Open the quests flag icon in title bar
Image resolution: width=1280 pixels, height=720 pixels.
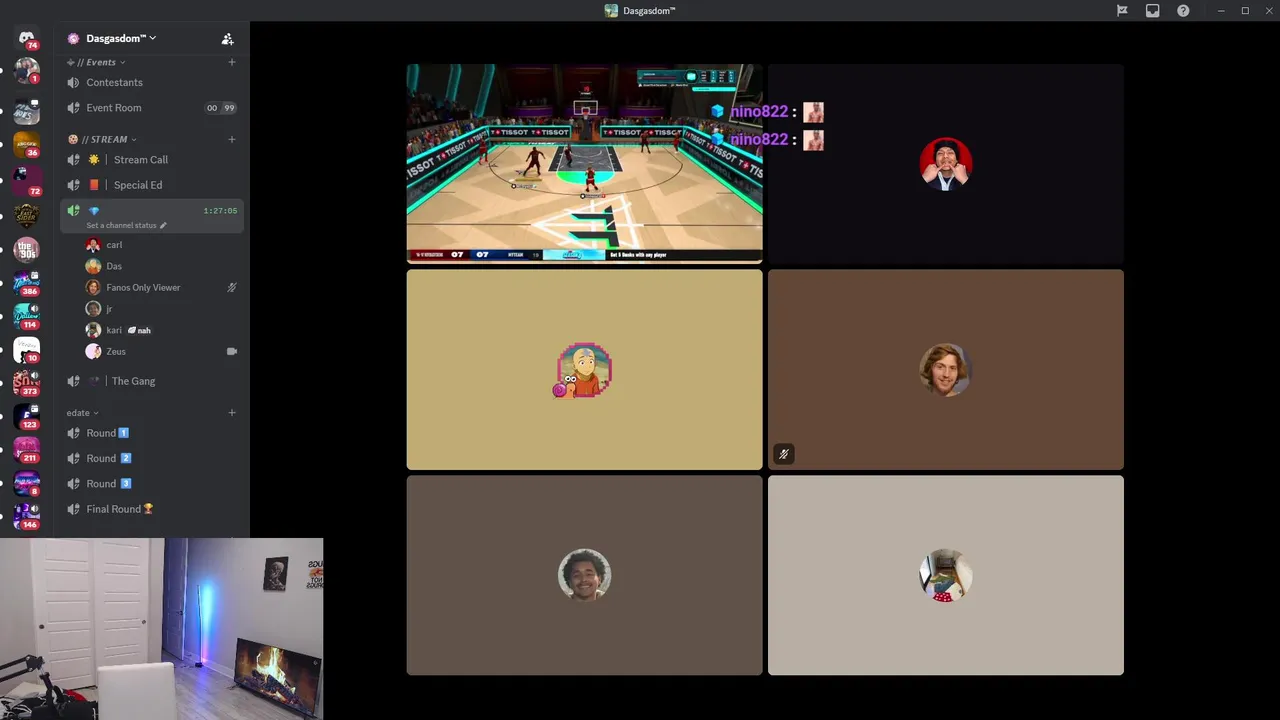point(1122,11)
